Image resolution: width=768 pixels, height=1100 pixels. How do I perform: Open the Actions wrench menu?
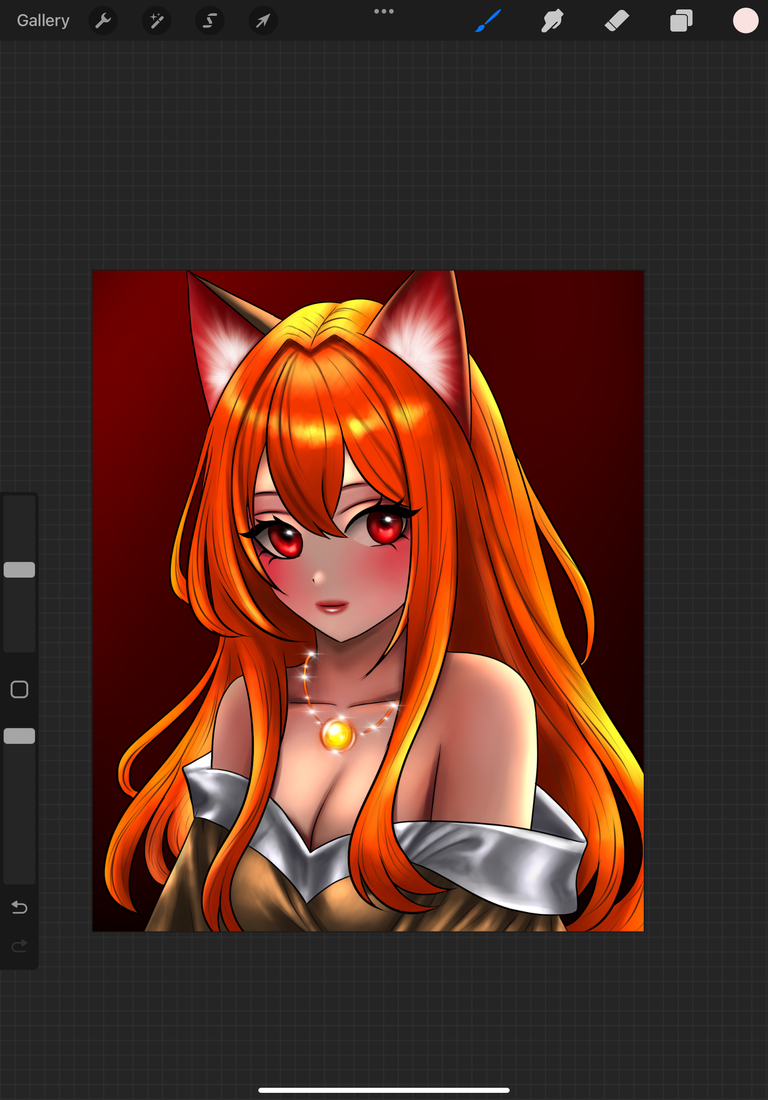(x=103, y=21)
